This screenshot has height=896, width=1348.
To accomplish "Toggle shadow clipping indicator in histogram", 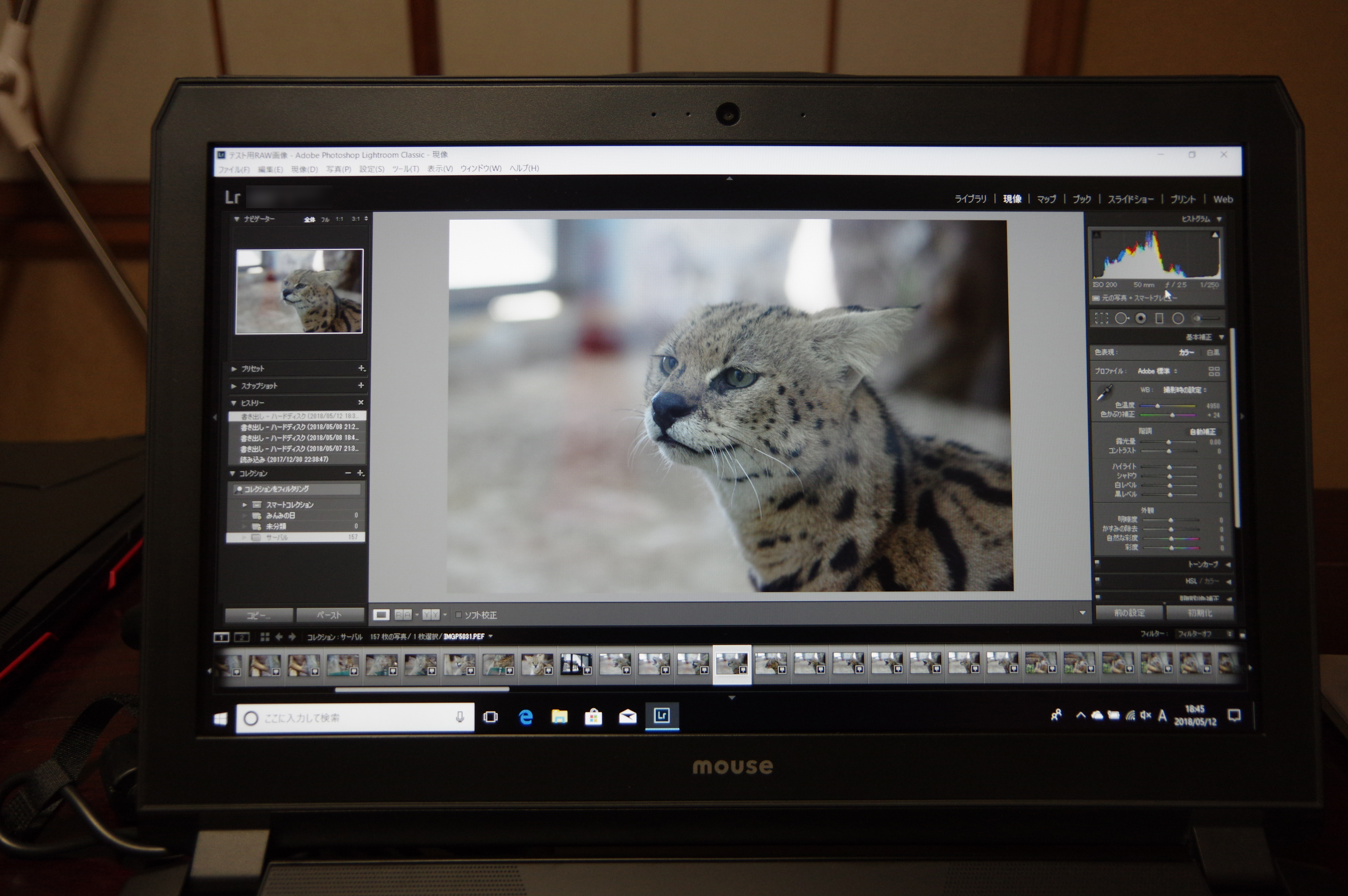I will pos(1097,234).
